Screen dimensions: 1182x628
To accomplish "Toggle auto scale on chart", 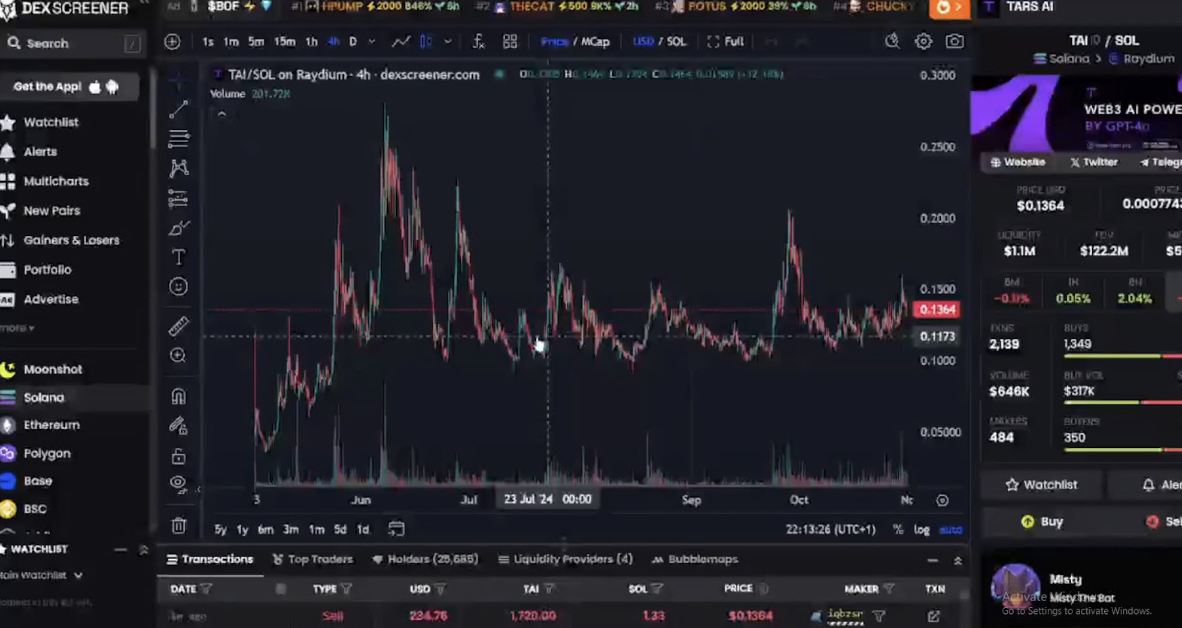I will (950, 529).
